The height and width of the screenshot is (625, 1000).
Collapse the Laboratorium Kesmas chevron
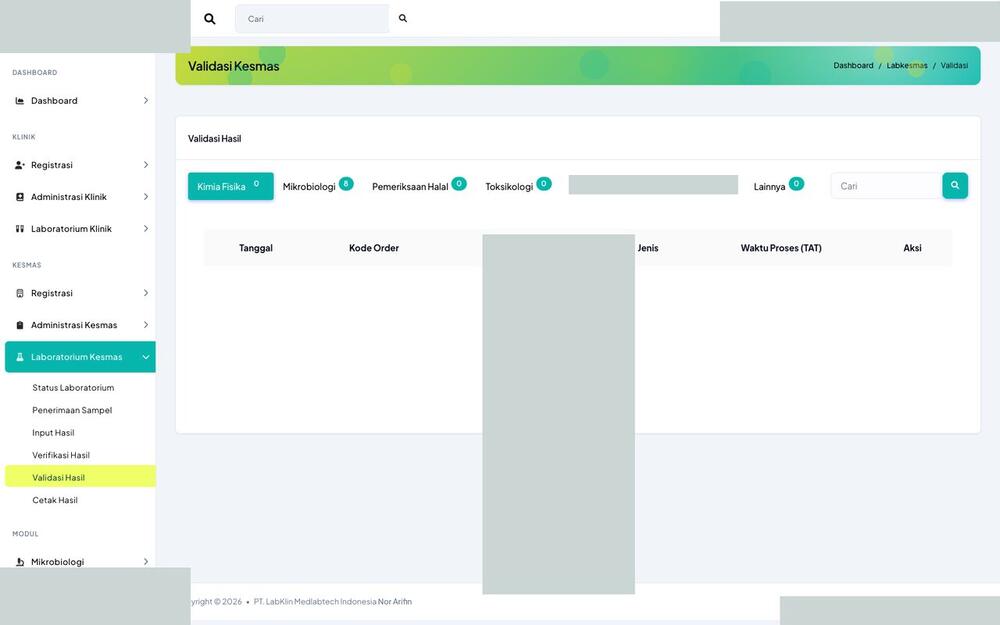145,357
